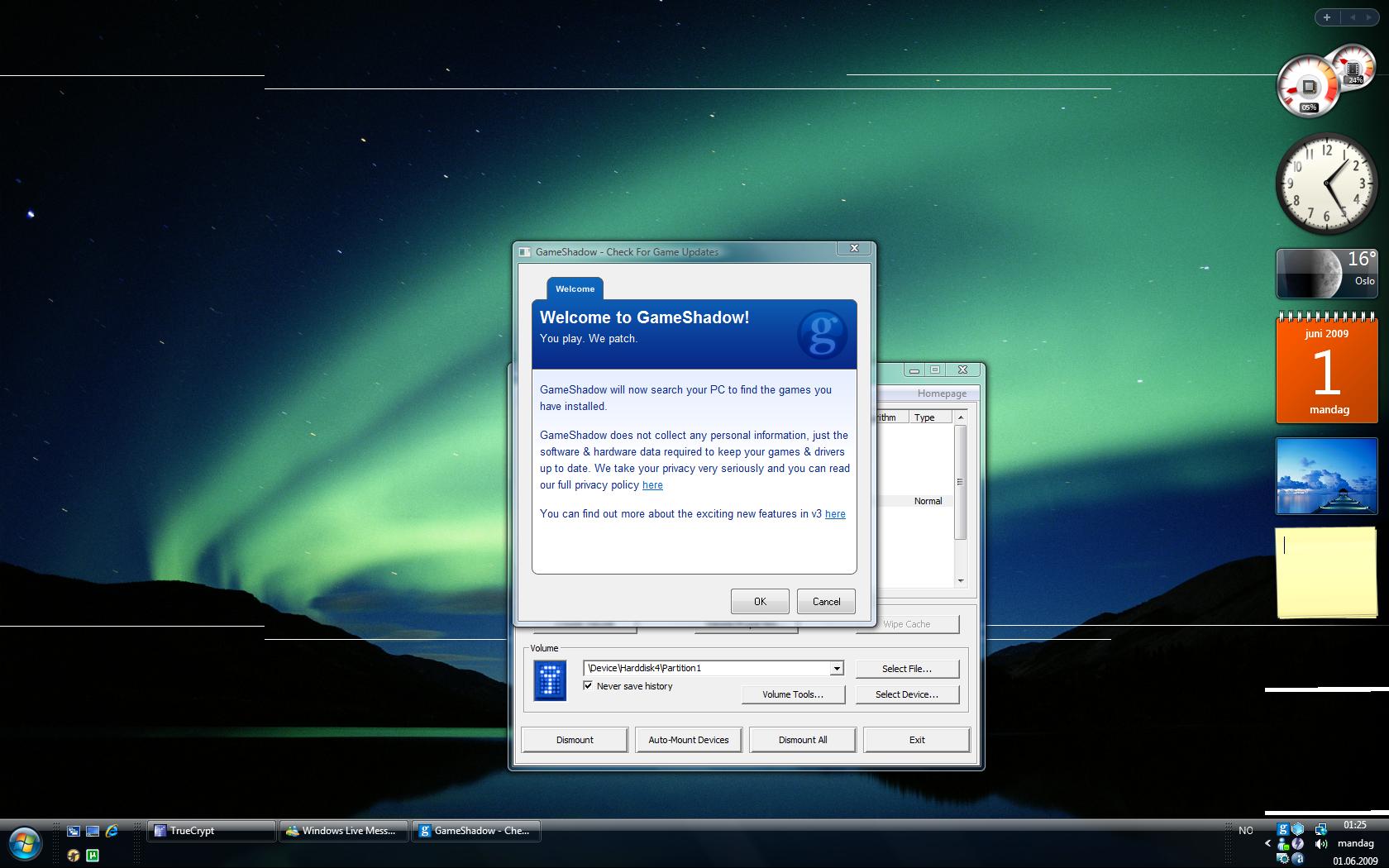Click the Volume Tools... button

click(x=793, y=694)
